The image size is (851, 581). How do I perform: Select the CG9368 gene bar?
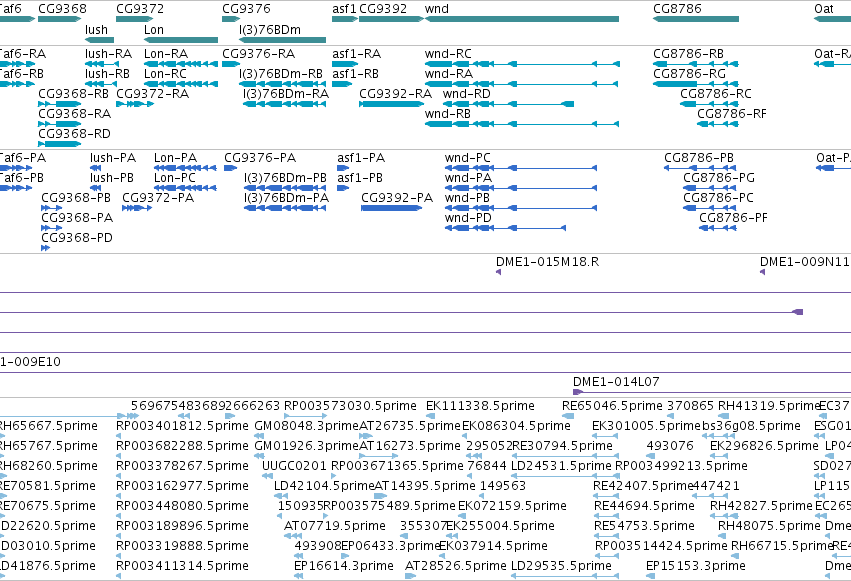[60, 19]
